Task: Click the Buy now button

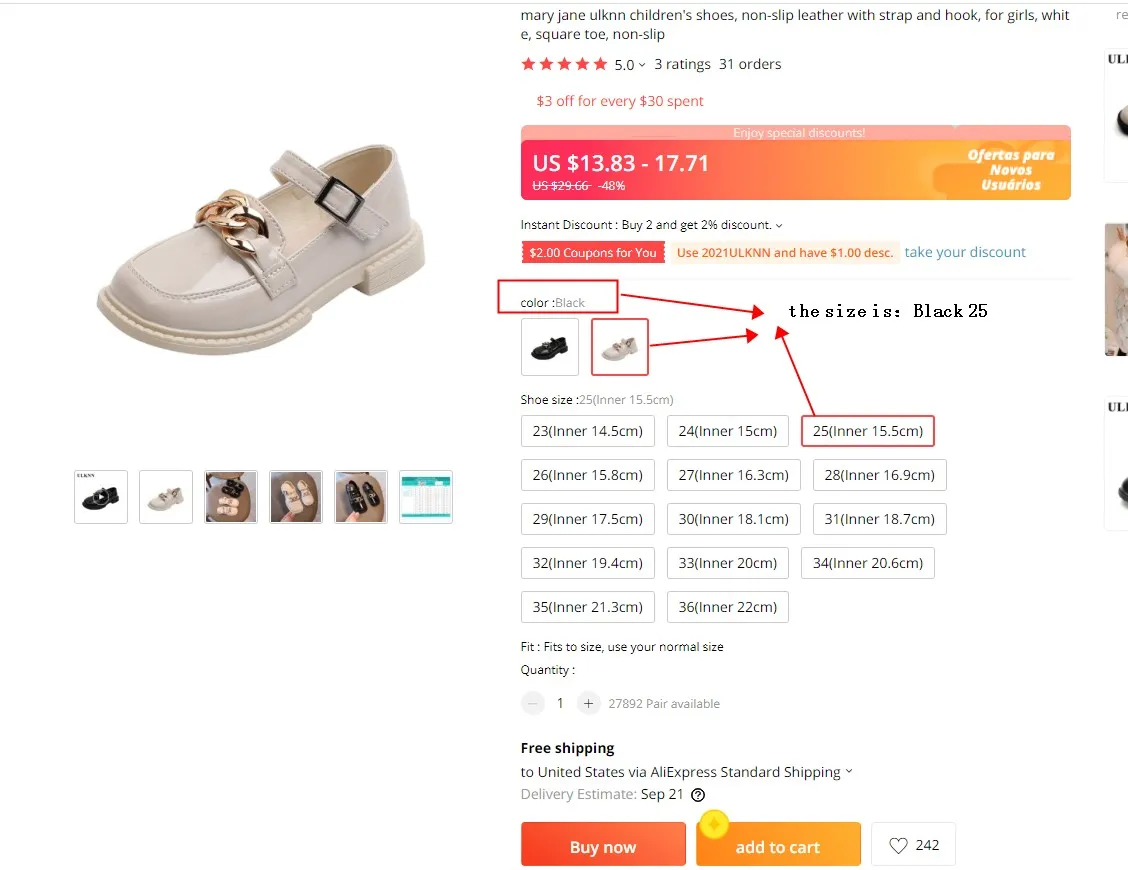Action: [x=603, y=846]
